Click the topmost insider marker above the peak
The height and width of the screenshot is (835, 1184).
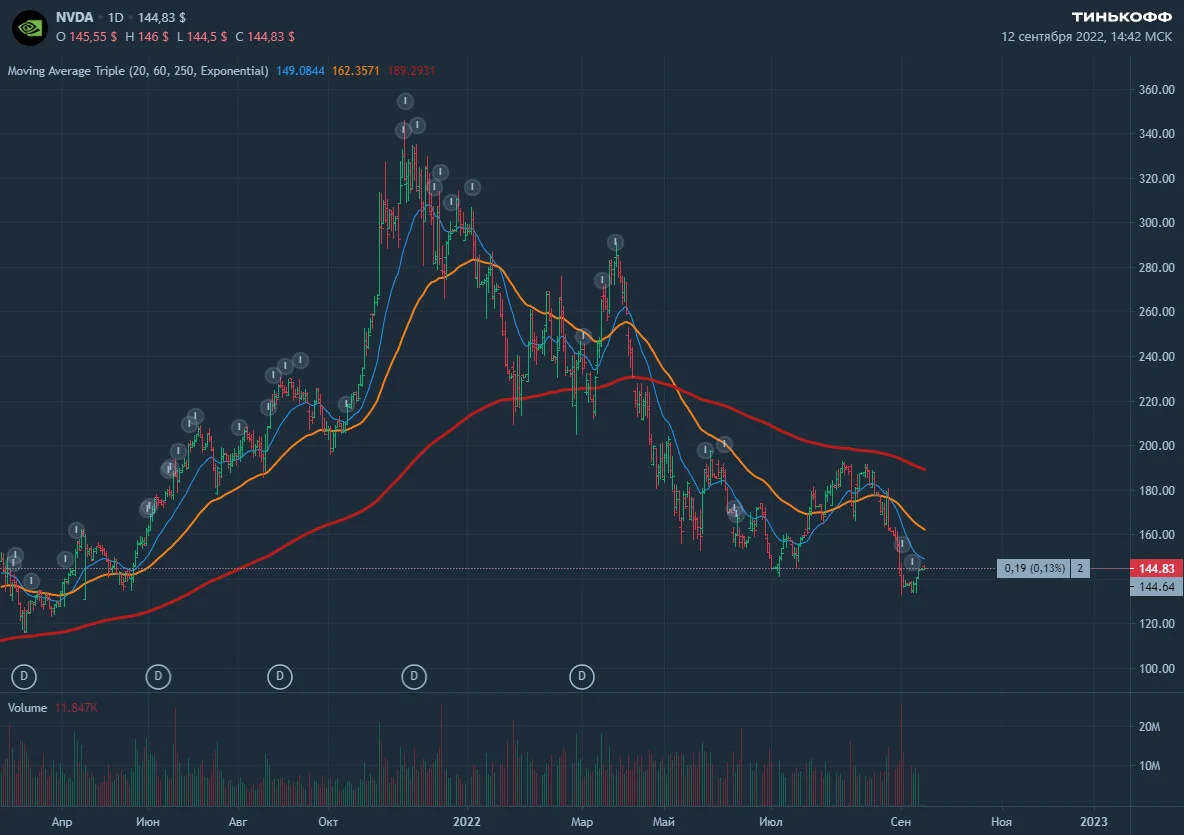(x=405, y=101)
